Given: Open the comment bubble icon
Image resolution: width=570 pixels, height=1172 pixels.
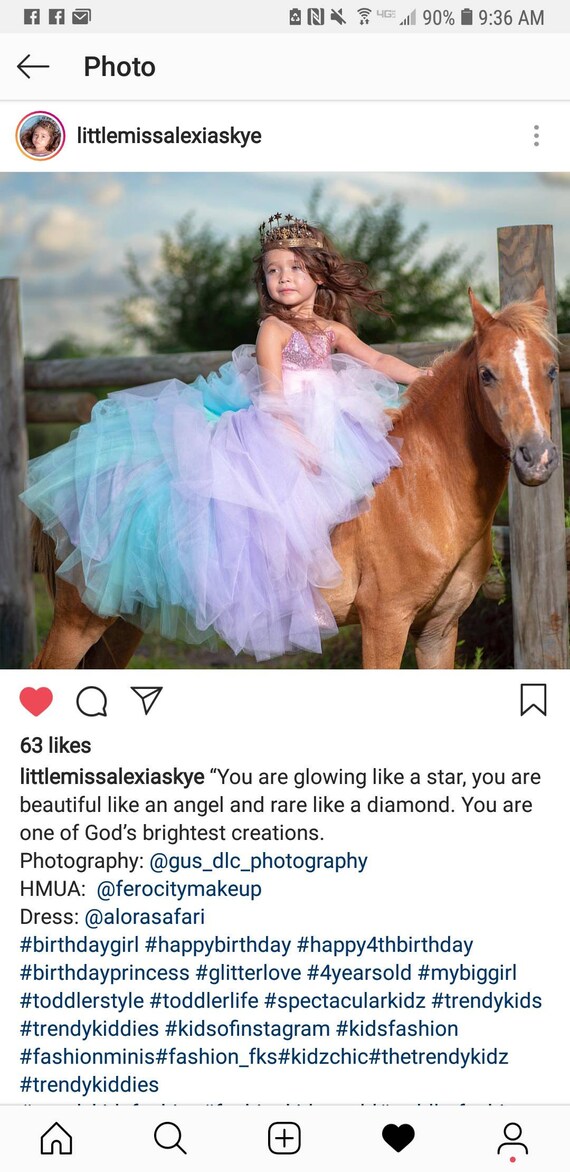Looking at the screenshot, I should [91, 701].
